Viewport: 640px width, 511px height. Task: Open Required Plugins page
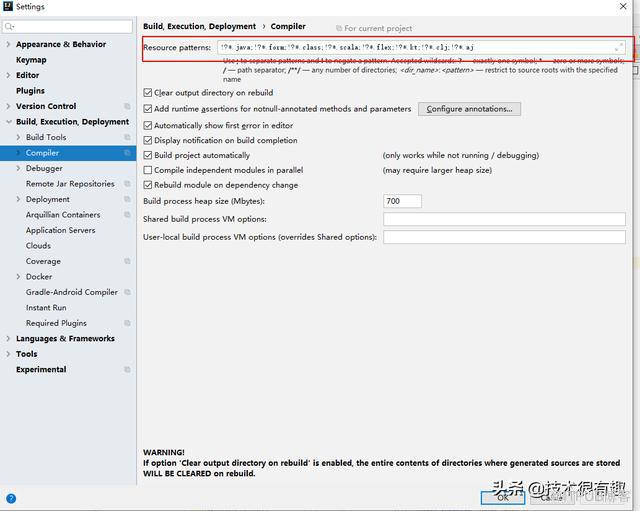point(56,323)
